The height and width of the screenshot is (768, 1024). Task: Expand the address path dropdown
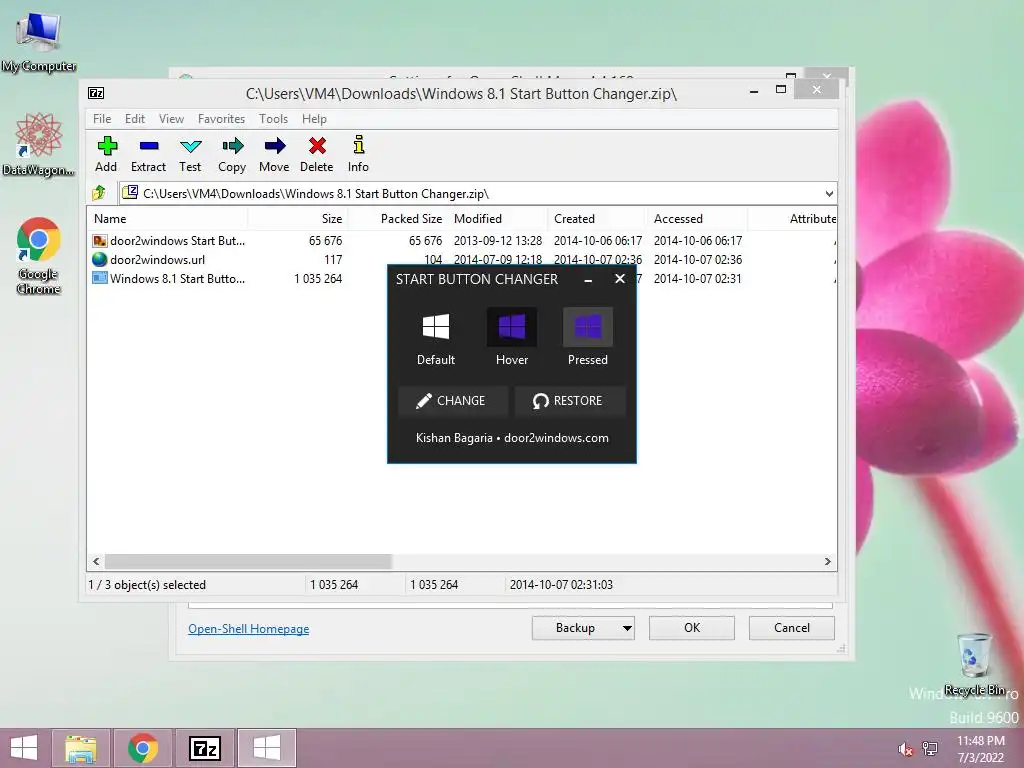coord(829,193)
